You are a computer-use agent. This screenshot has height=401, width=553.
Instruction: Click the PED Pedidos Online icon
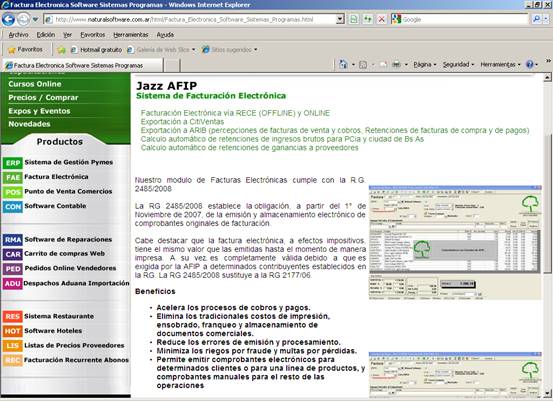pos(13,269)
